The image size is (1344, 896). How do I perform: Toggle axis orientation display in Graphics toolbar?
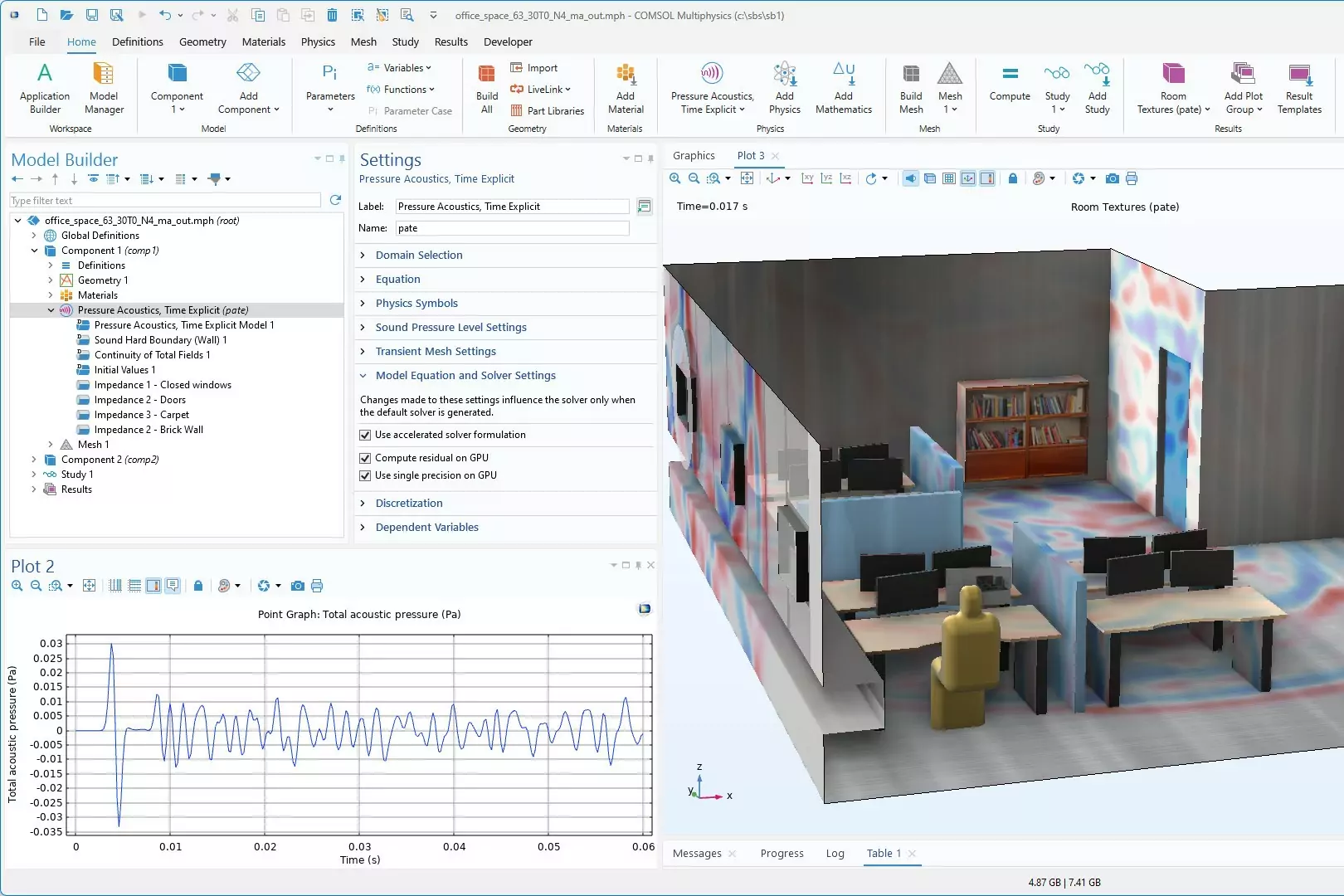968,178
